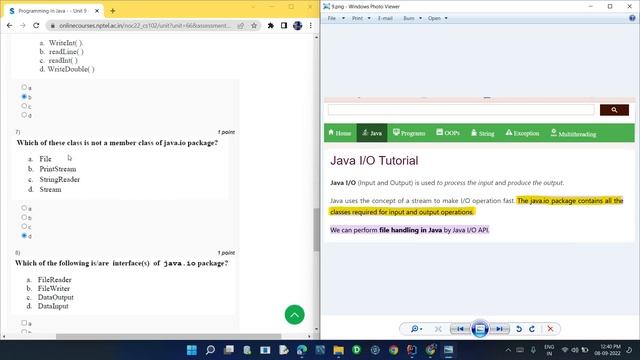Select option d for question 6
Image resolution: width=640 pixels, height=360 pixels.
coord(24,115)
